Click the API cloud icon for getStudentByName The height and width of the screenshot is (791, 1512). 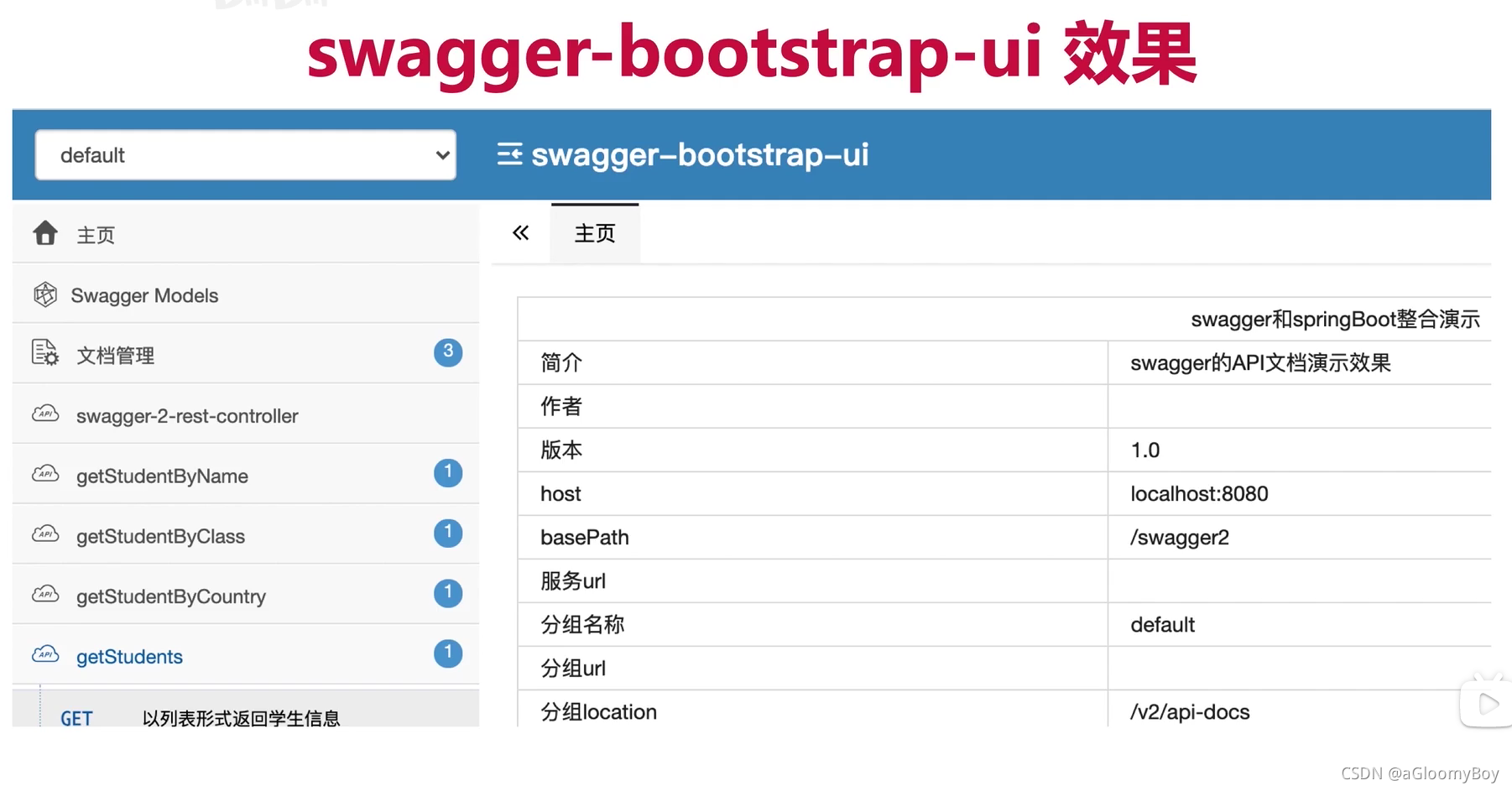45,474
